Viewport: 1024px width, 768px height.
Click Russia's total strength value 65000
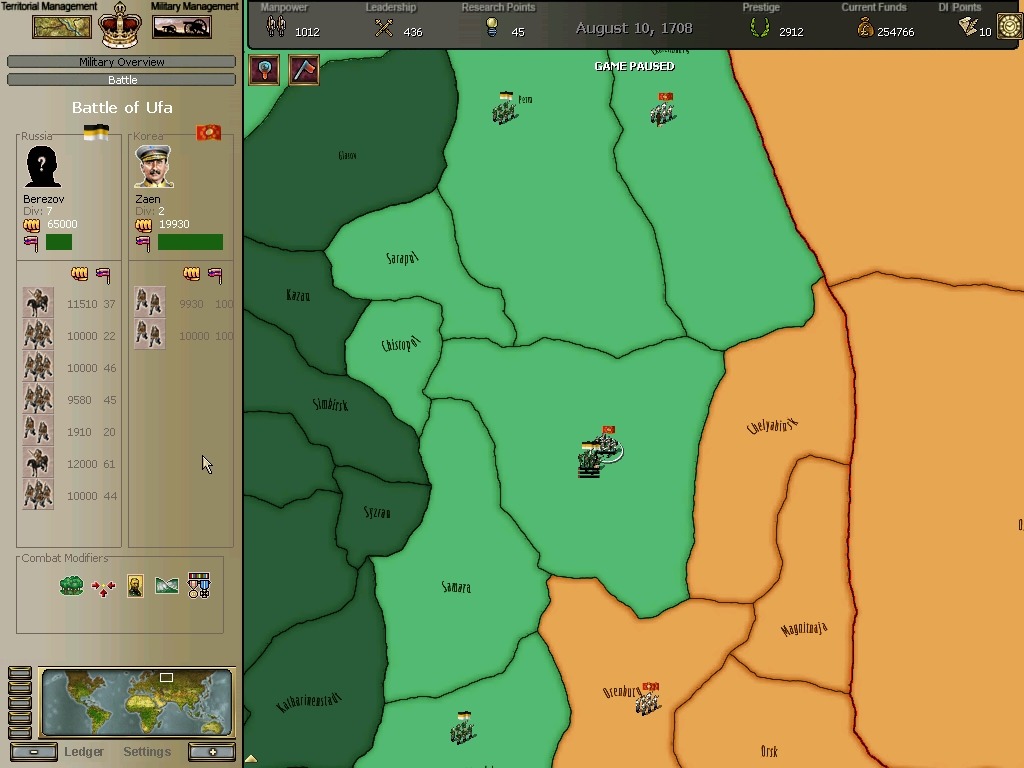click(62, 224)
